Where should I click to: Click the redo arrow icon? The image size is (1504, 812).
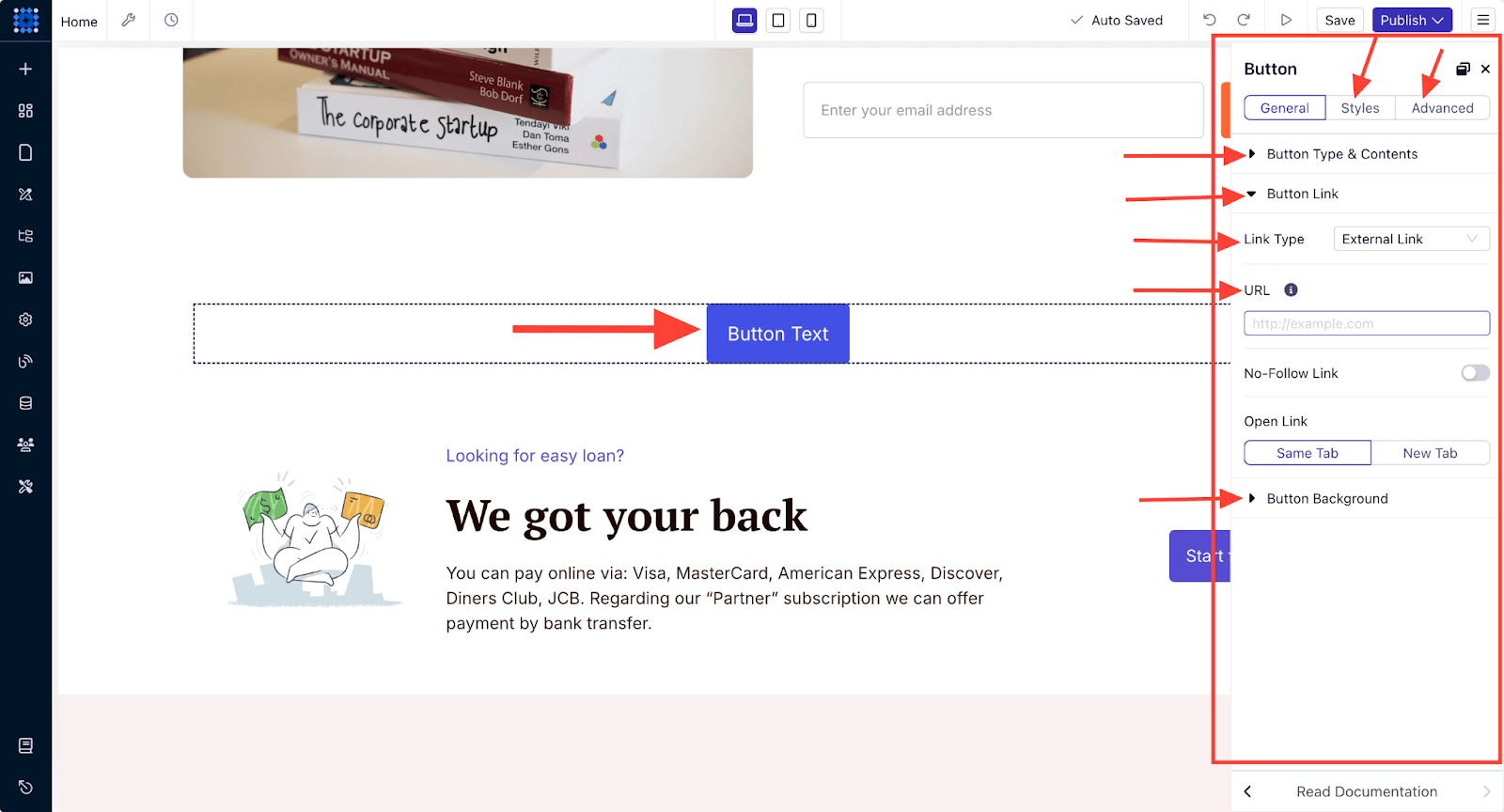[x=1244, y=20]
